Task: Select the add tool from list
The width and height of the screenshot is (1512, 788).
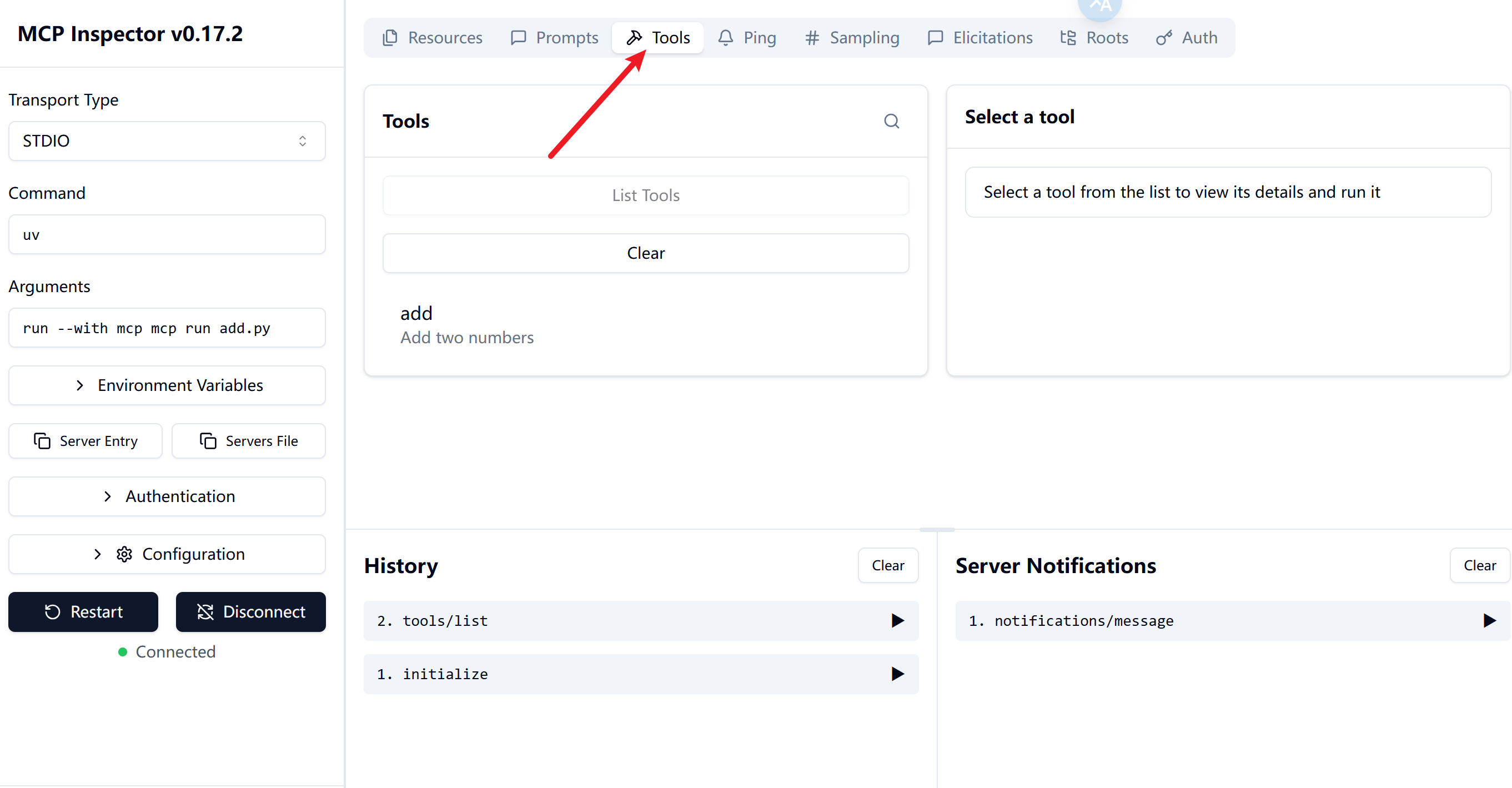Action: coord(466,325)
